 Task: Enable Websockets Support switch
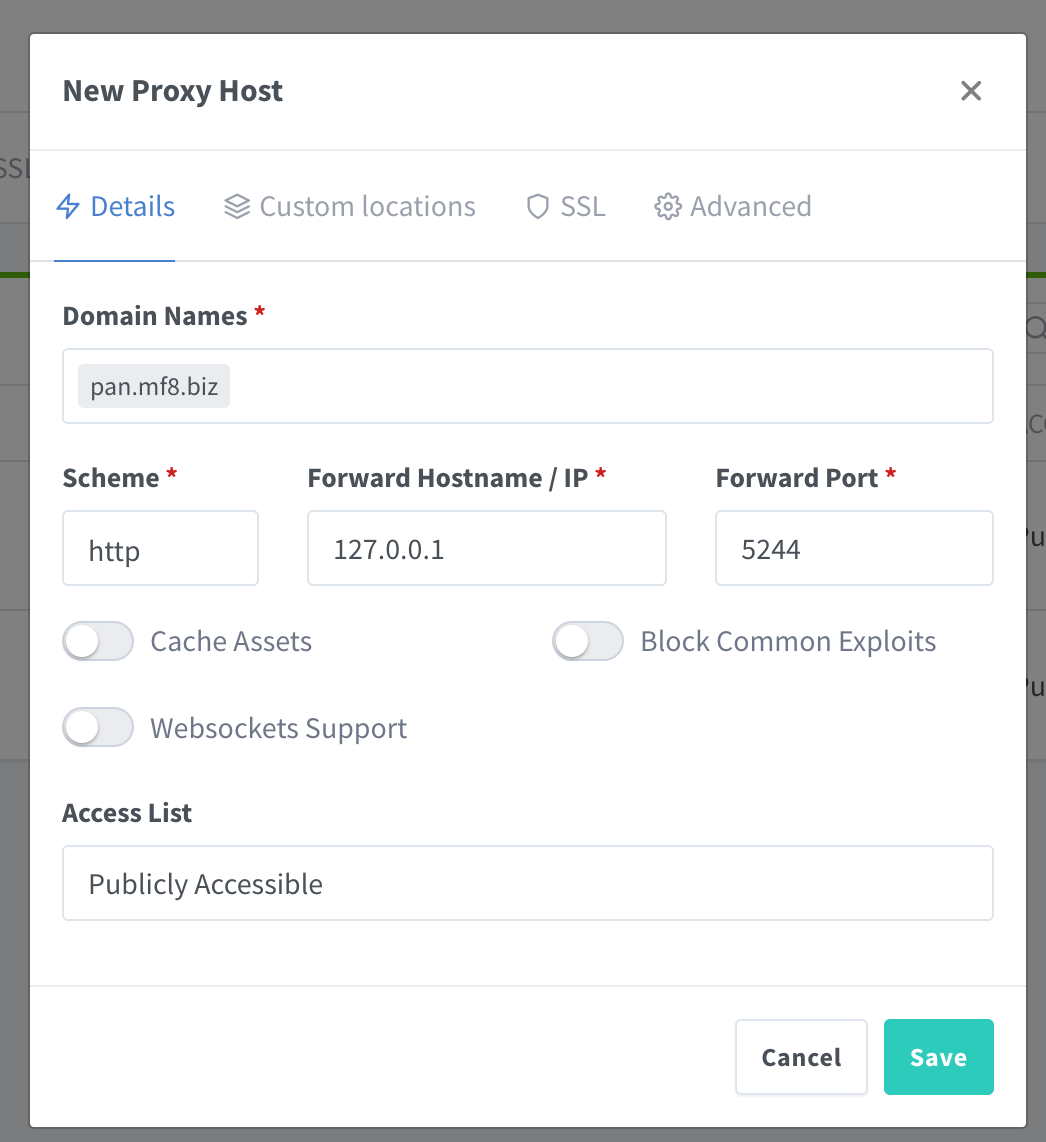(98, 728)
